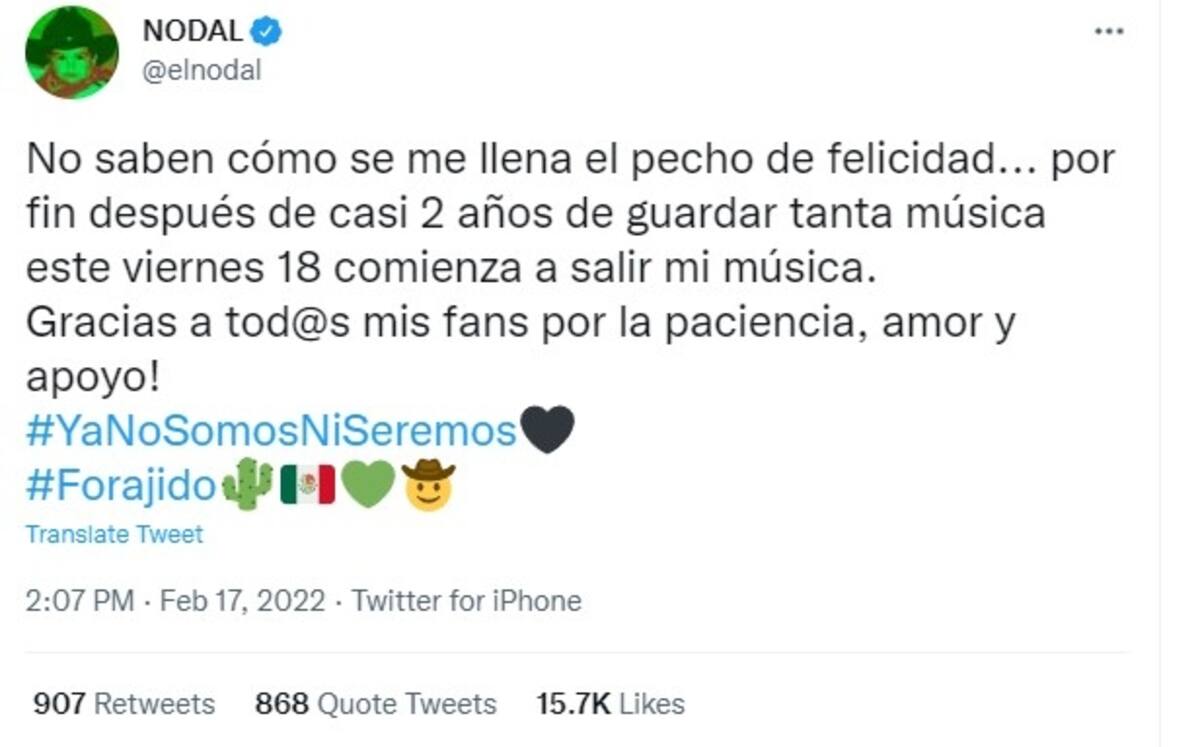View the 868 Quote Tweets list
Image resolution: width=1200 pixels, height=747 pixels.
(x=375, y=704)
